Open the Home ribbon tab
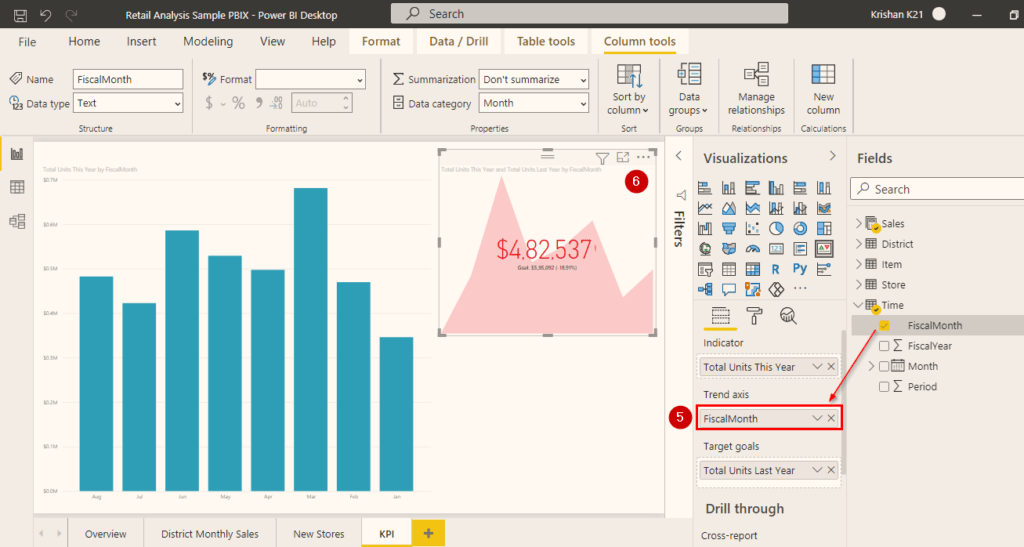This screenshot has height=547, width=1024. point(84,41)
